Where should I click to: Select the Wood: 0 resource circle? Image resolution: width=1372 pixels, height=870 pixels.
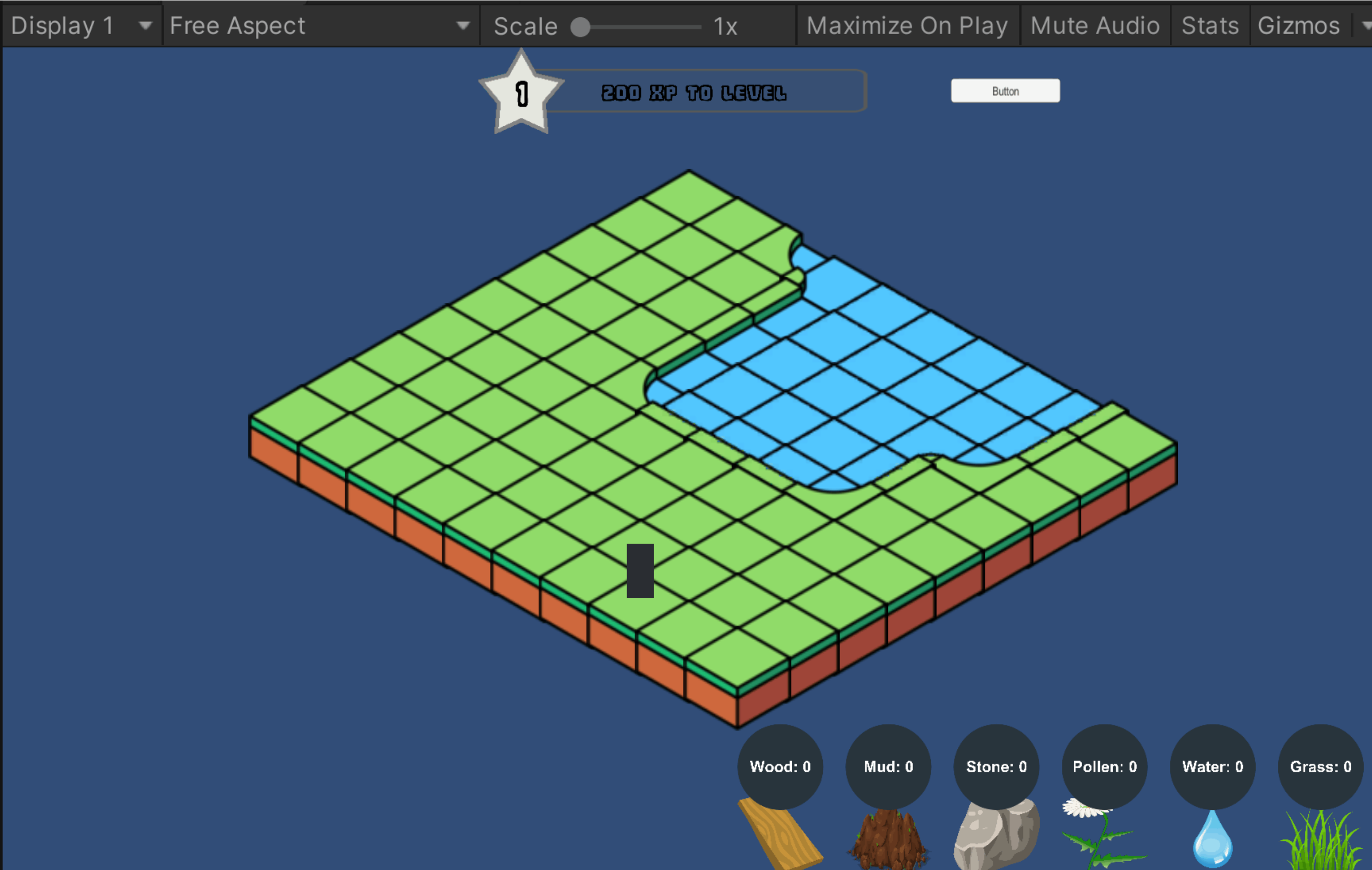pyautogui.click(x=780, y=766)
